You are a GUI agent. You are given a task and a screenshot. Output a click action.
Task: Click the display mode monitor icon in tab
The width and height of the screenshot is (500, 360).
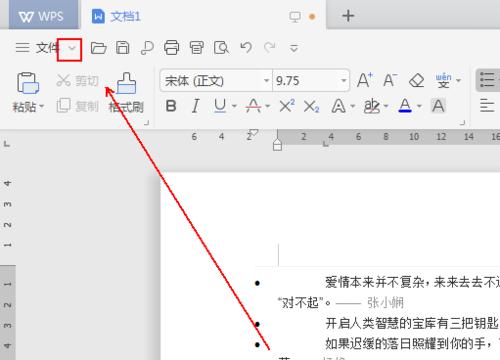tap(295, 17)
